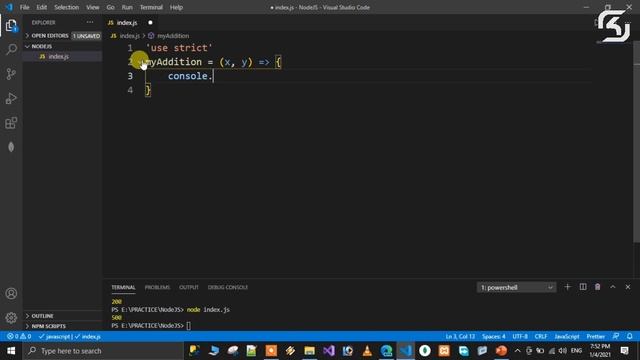
Task: Switch to the Debug Console tab
Action: (x=228, y=287)
